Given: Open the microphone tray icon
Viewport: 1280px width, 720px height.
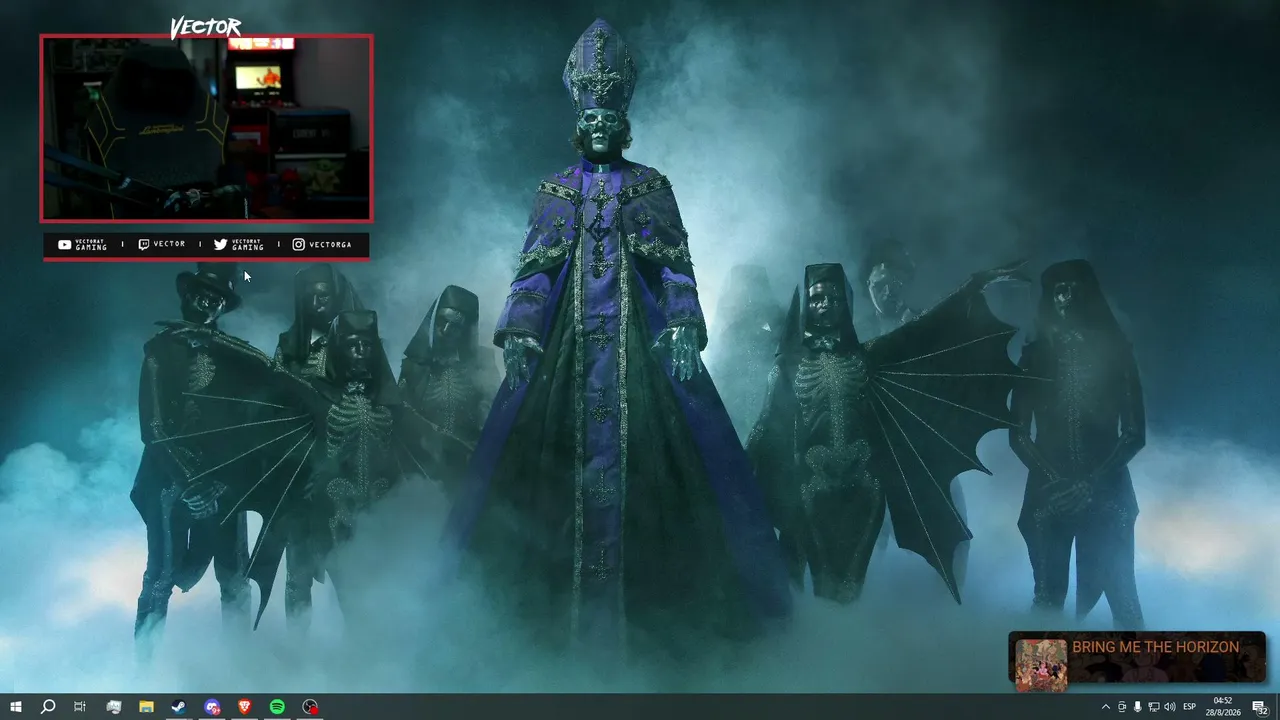Looking at the screenshot, I should 1138,707.
